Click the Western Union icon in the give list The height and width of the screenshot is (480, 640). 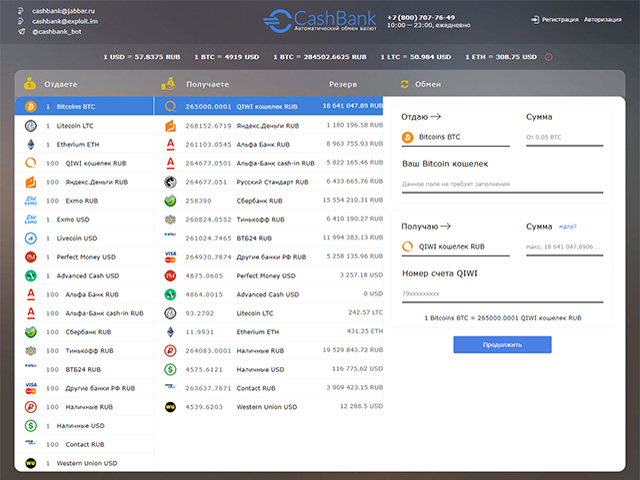click(x=31, y=463)
